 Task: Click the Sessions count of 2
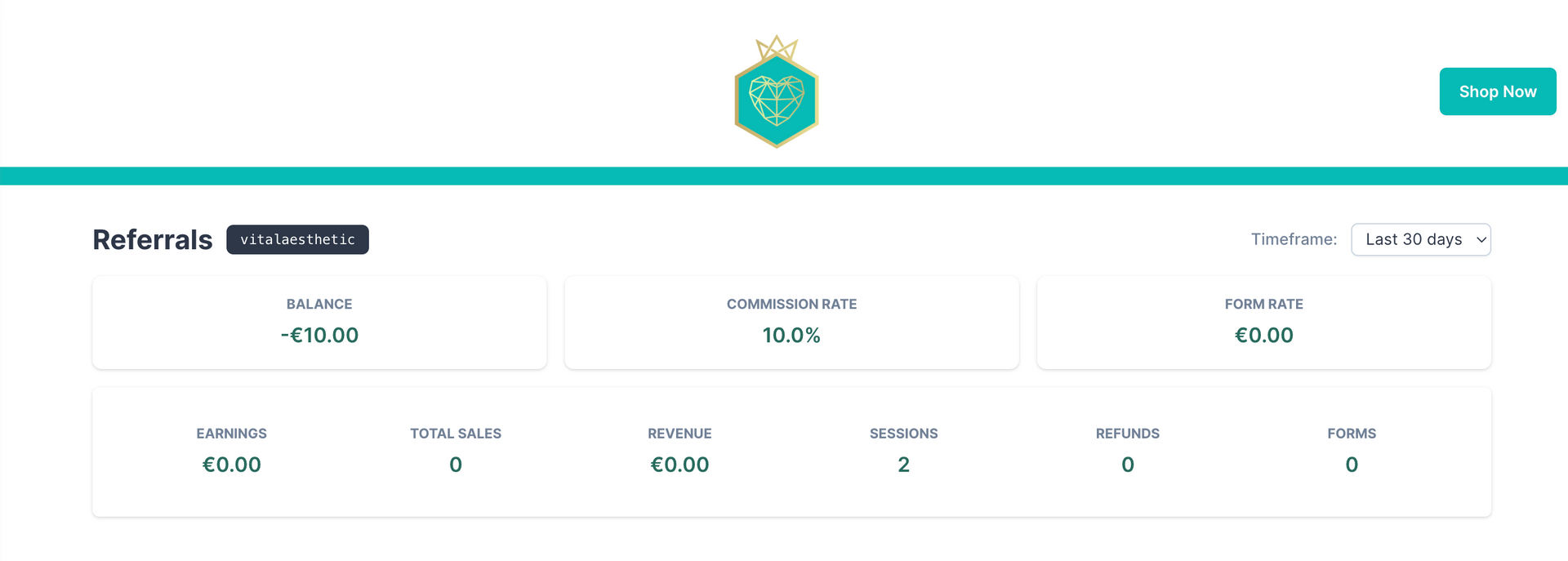coord(903,465)
